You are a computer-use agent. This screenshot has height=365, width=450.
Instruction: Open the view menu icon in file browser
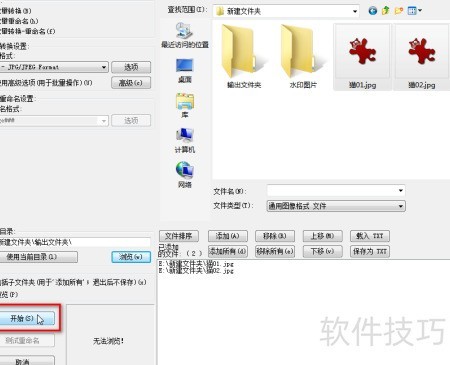[x=414, y=11]
